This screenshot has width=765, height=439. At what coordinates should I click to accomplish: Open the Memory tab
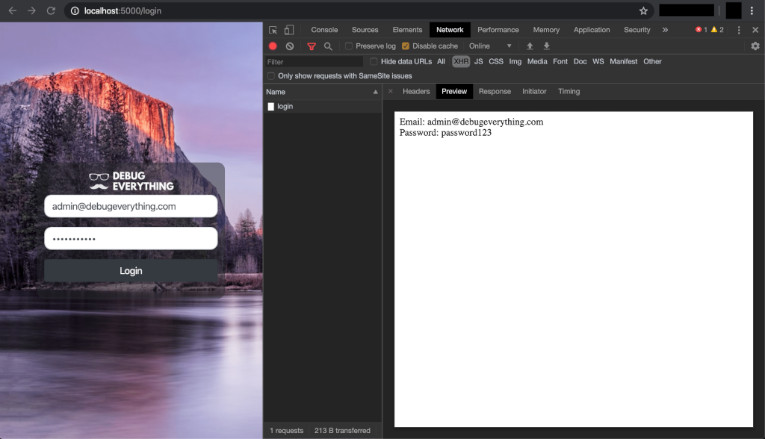tap(546, 30)
